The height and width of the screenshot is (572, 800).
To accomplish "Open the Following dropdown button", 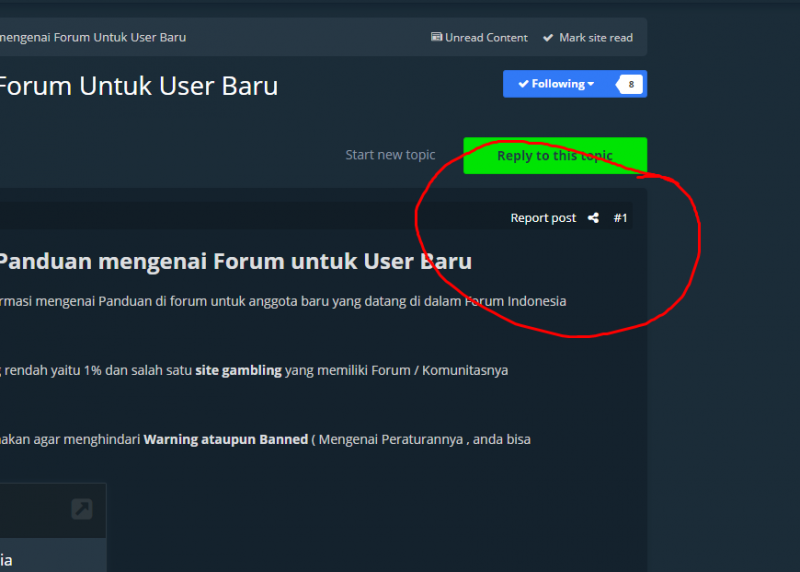I will [x=557, y=84].
